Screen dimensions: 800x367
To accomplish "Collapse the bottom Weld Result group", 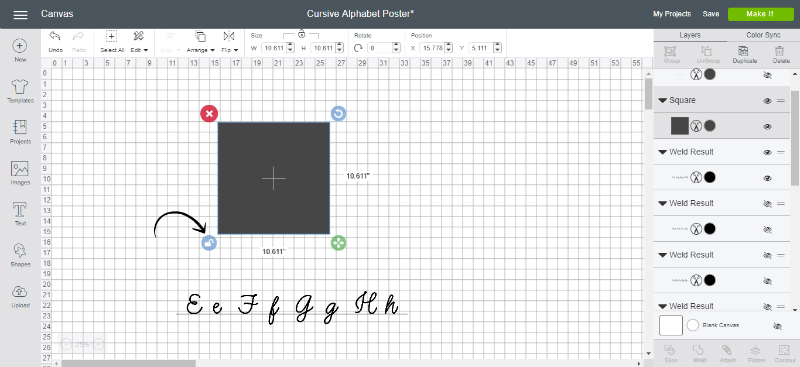I will 663,306.
